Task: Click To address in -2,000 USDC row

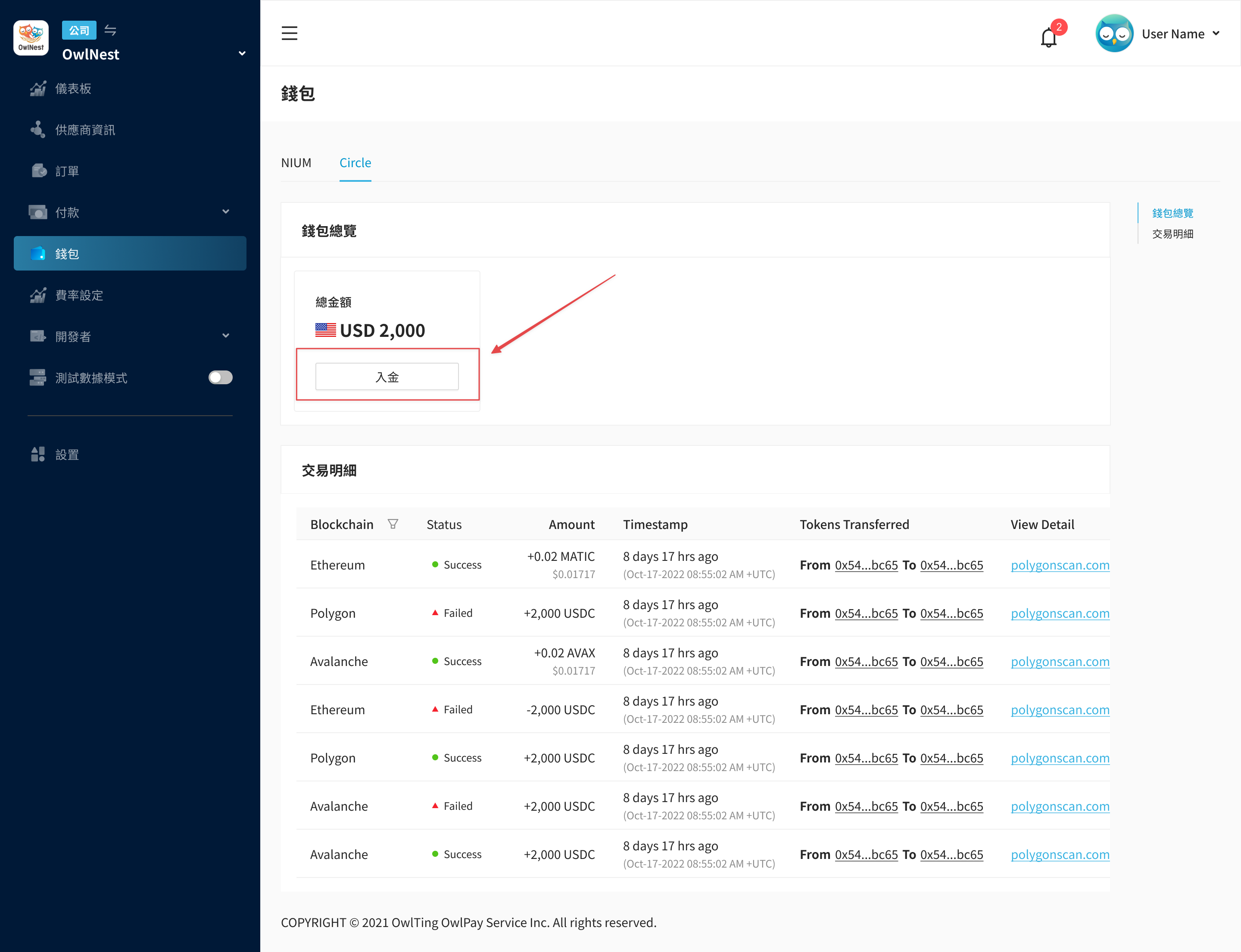Action: coord(951,709)
